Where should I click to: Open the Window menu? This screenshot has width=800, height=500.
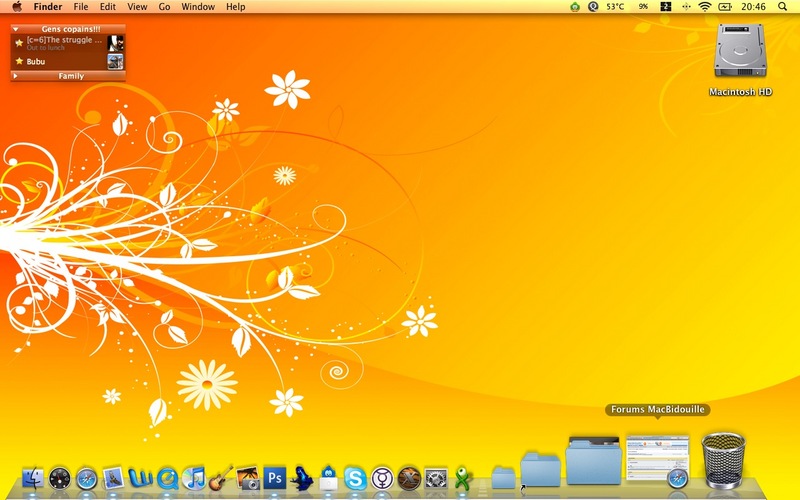198,7
